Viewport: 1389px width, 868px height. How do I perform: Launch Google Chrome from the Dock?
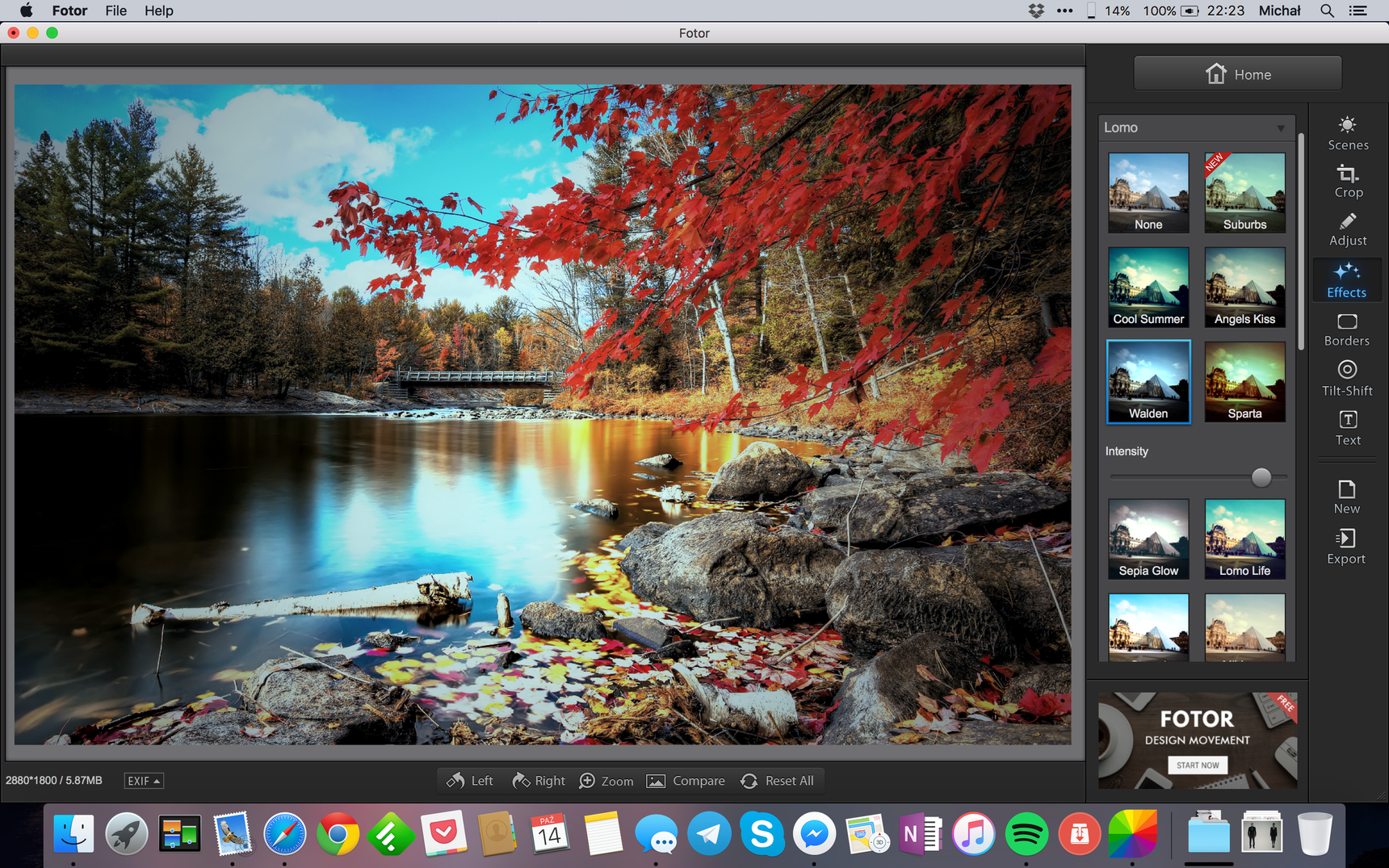tap(338, 834)
